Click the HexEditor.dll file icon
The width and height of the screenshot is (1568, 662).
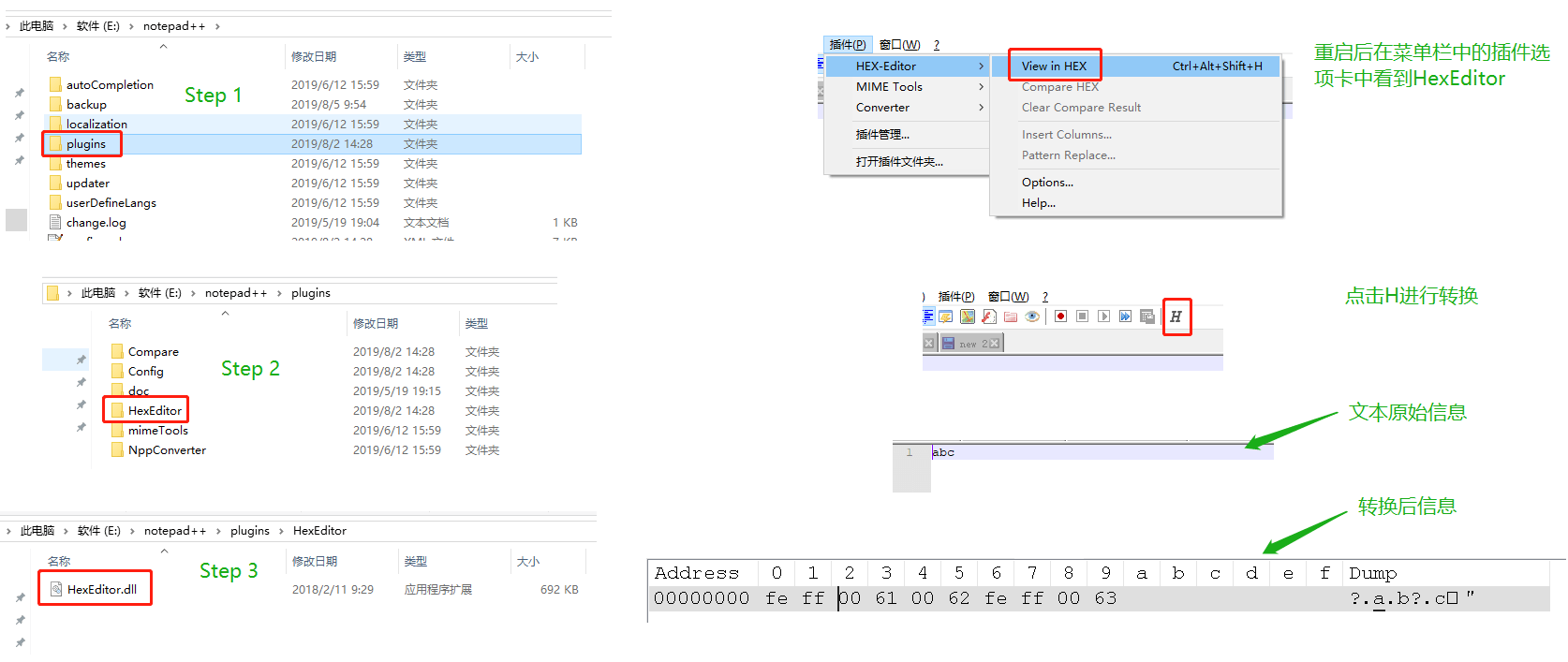click(x=56, y=589)
